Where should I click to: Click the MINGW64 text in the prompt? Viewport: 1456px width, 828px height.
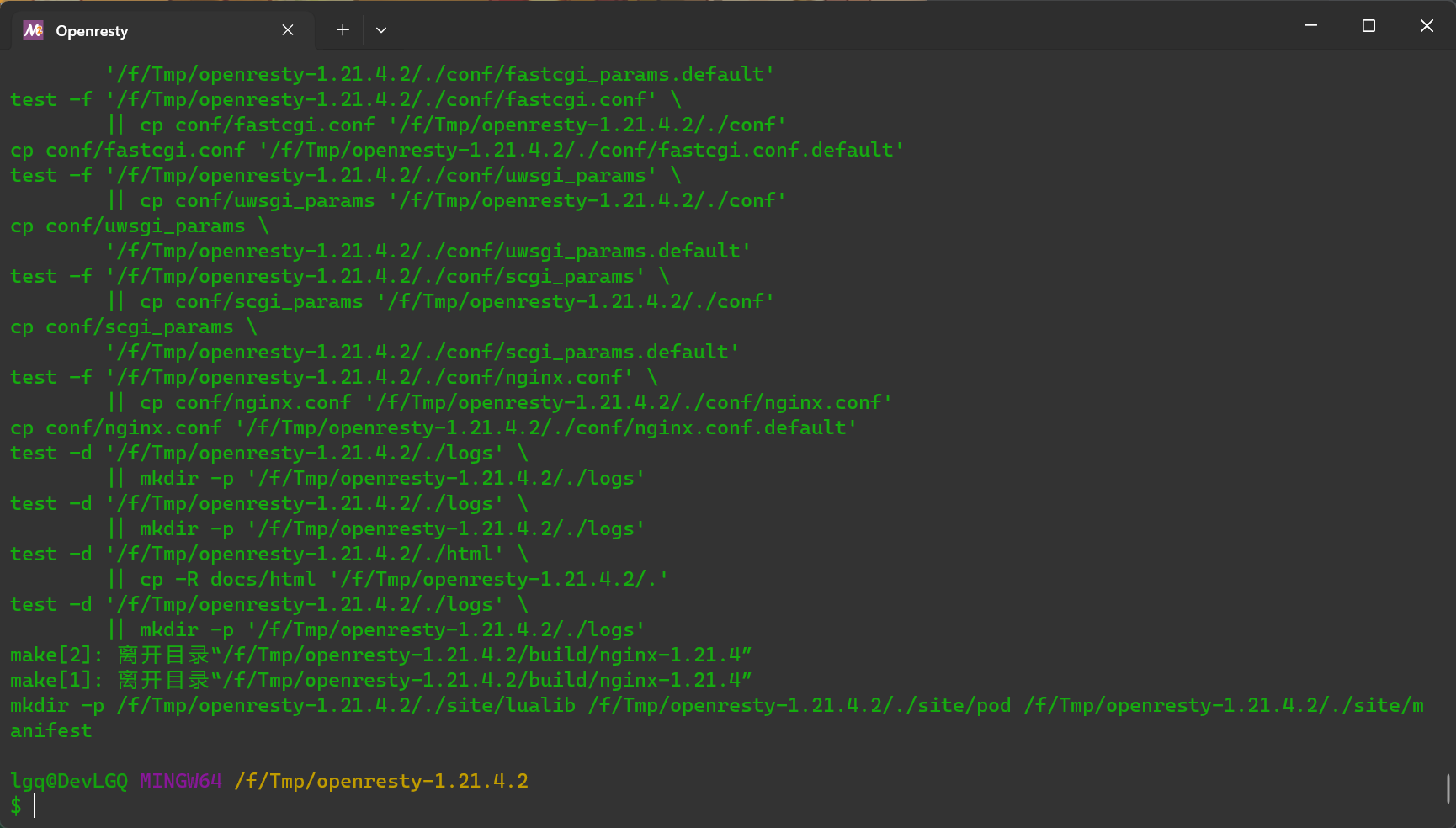click(x=181, y=781)
